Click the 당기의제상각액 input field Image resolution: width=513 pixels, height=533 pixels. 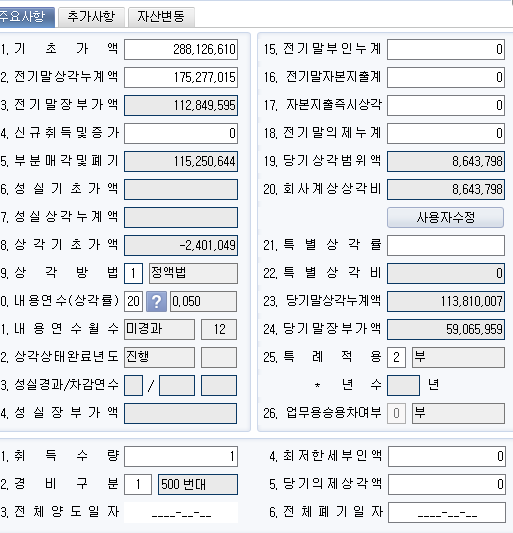tap(447, 484)
